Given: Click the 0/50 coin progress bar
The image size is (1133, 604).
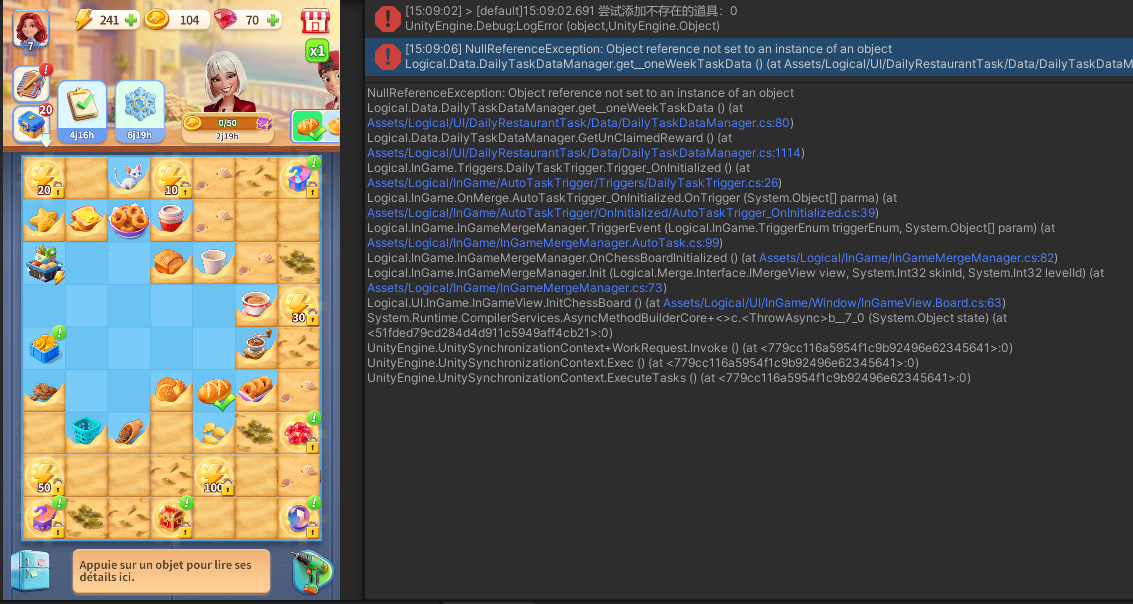Looking at the screenshot, I should coord(226,123).
